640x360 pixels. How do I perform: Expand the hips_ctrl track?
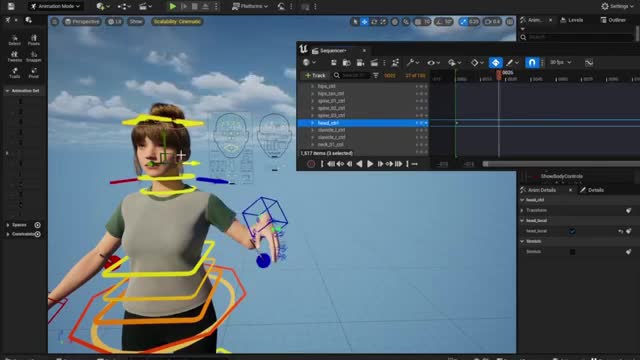[312, 86]
